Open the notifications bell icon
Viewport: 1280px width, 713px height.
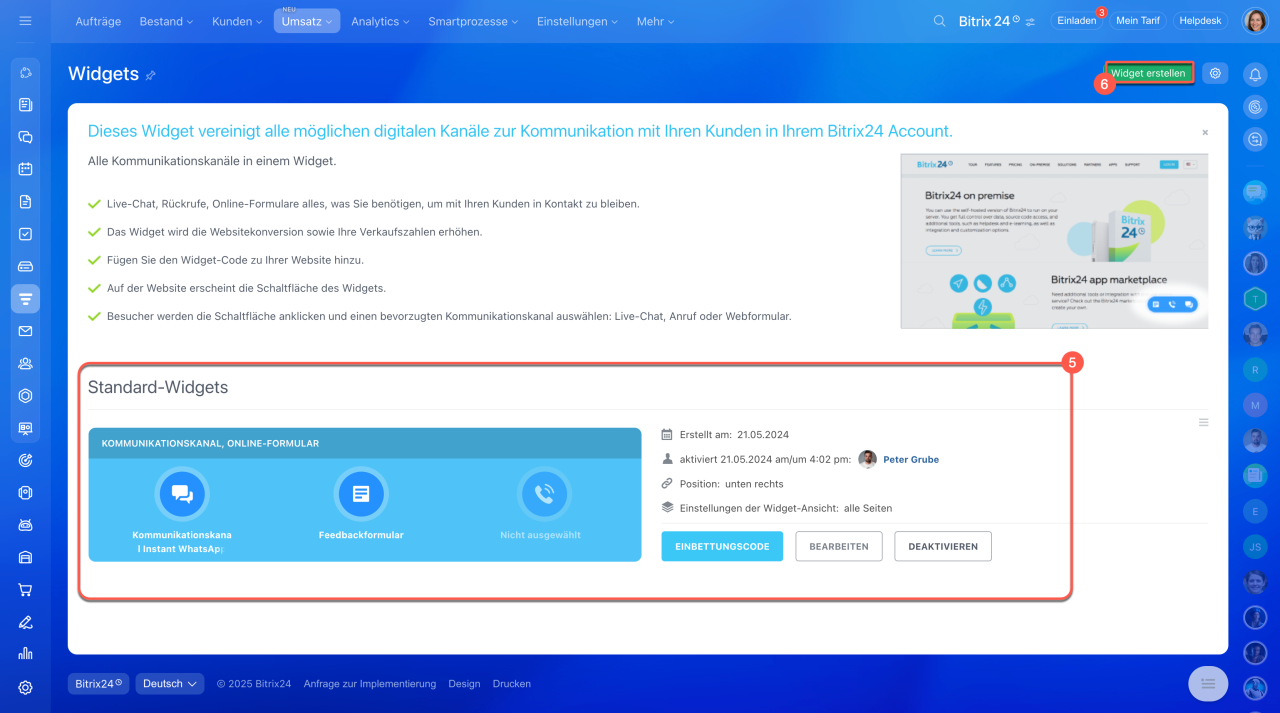1255,73
